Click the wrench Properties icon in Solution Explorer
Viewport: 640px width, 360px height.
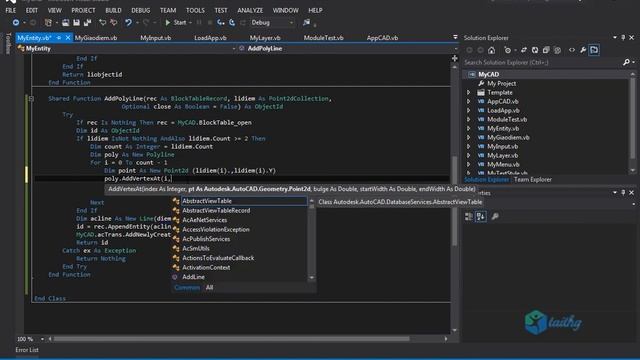click(583, 50)
